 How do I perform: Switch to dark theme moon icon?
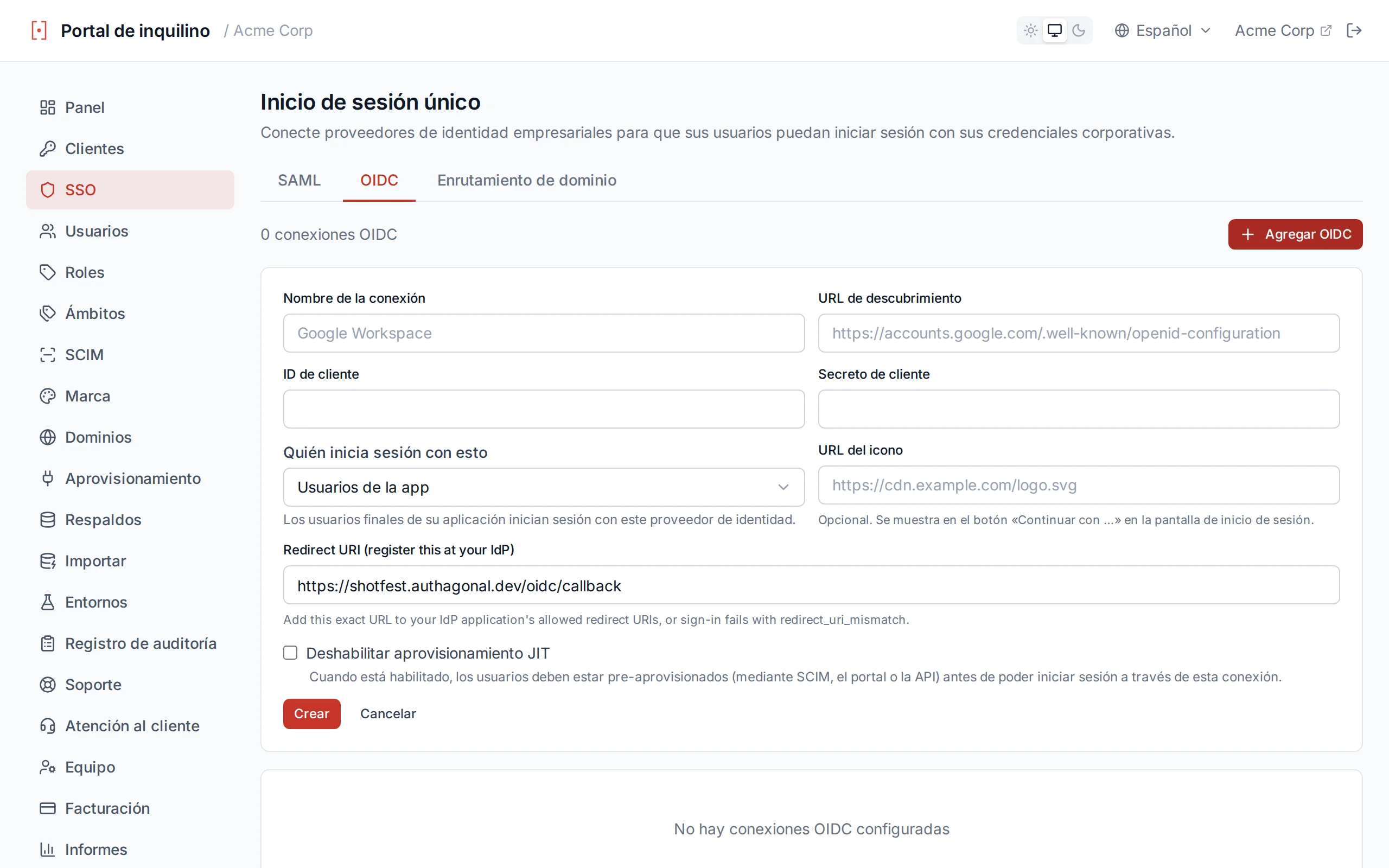coord(1079,30)
